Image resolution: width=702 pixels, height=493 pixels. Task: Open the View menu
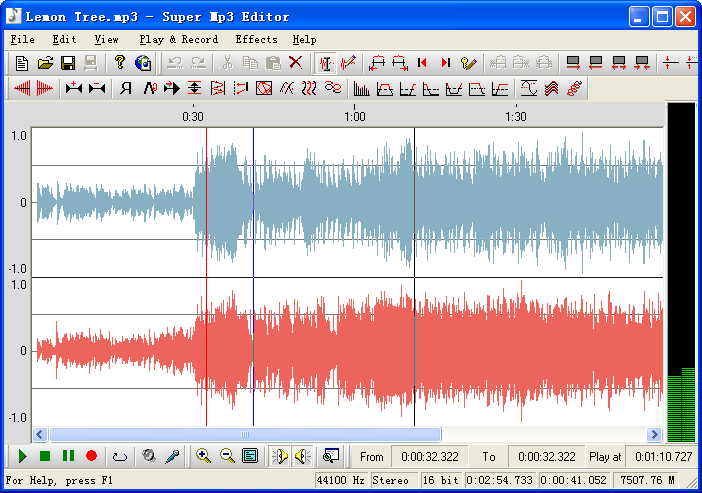click(106, 39)
